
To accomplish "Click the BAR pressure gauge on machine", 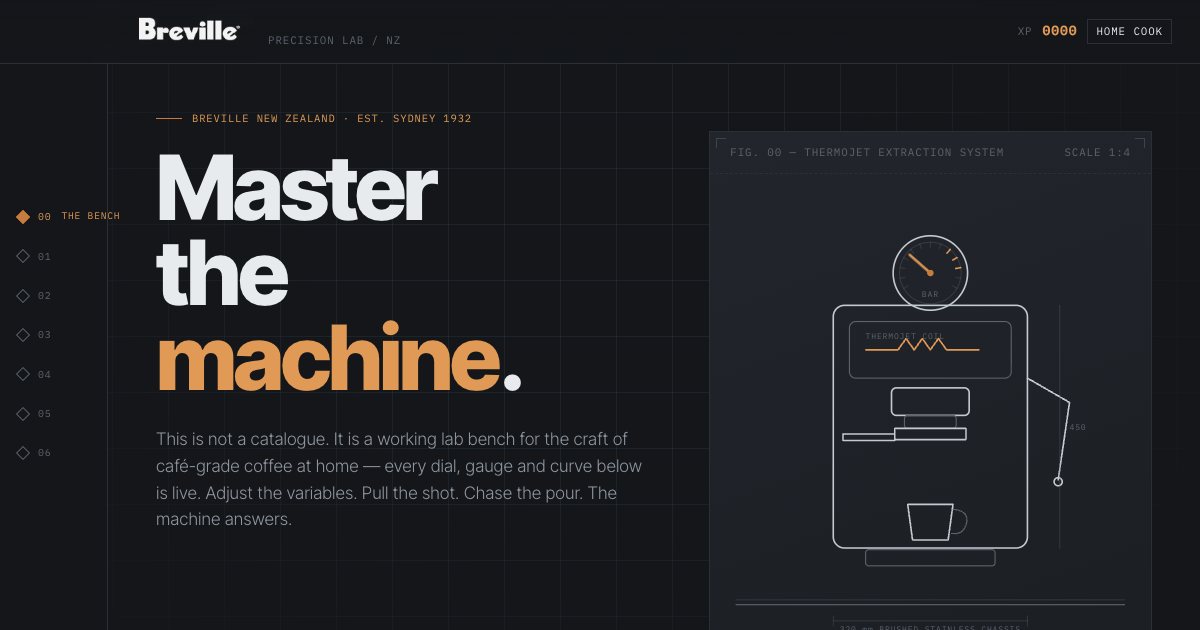I will (930, 272).
